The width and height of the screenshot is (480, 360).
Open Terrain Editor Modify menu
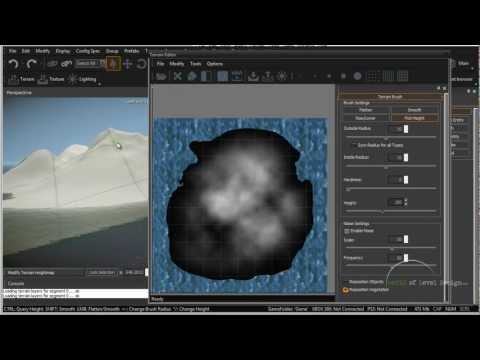click(x=177, y=64)
